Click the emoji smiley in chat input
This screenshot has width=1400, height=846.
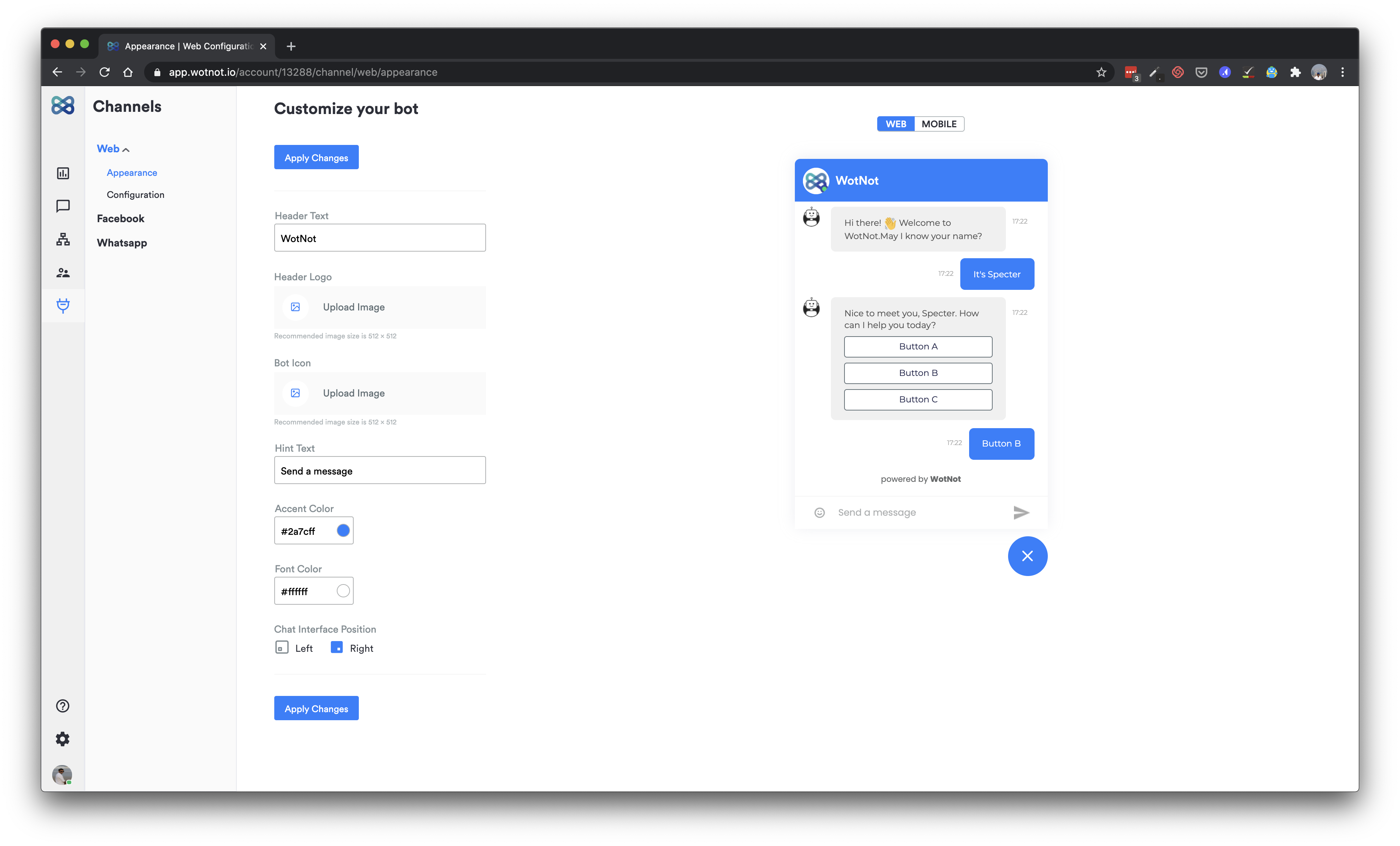coord(819,512)
